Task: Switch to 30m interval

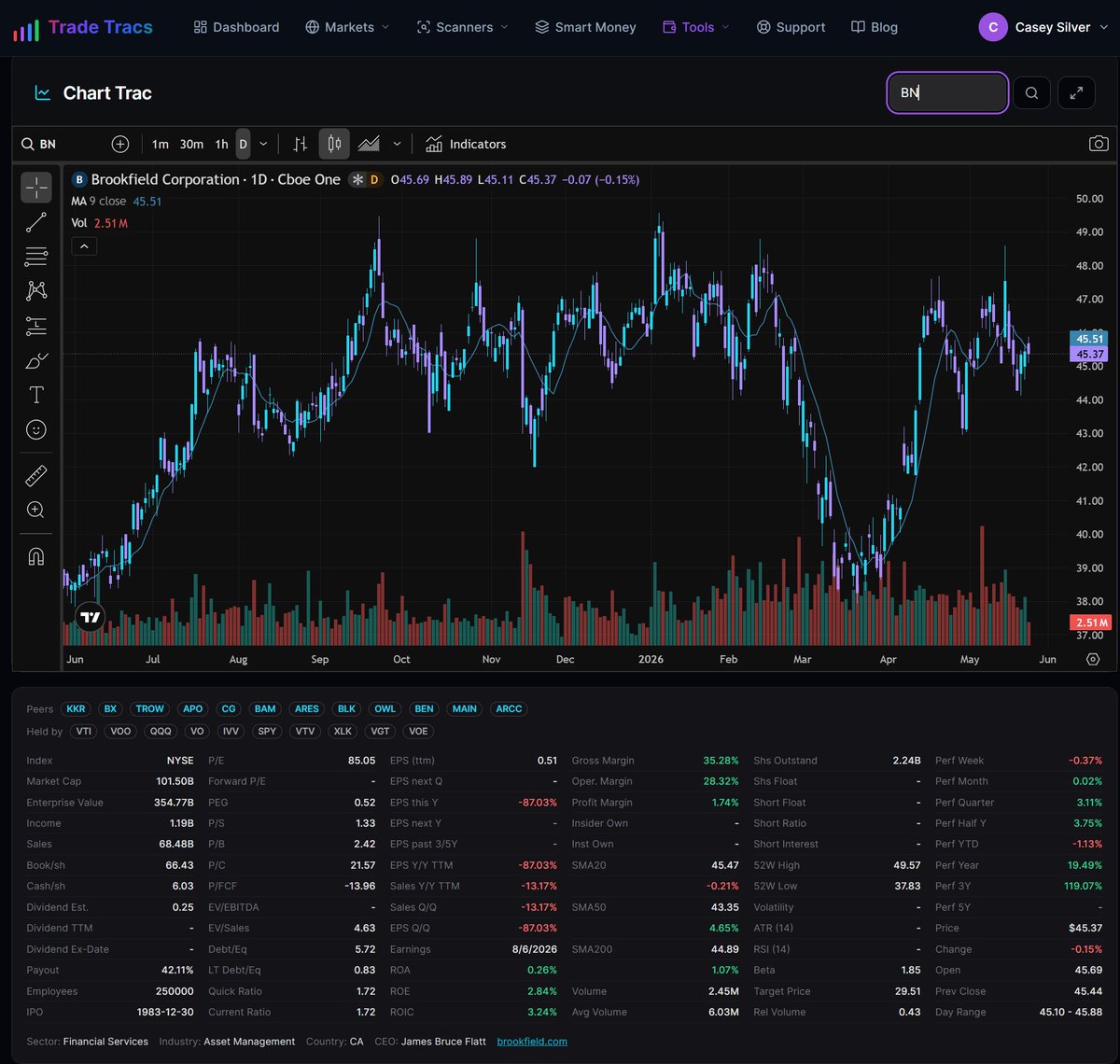Action: tap(191, 144)
